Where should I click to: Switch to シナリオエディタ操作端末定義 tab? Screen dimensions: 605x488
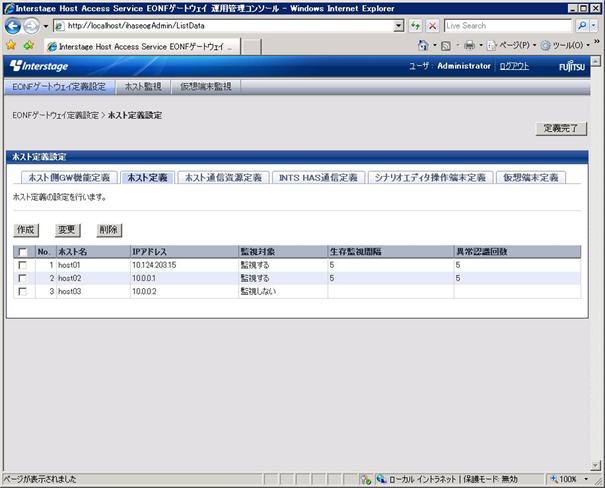pos(430,177)
